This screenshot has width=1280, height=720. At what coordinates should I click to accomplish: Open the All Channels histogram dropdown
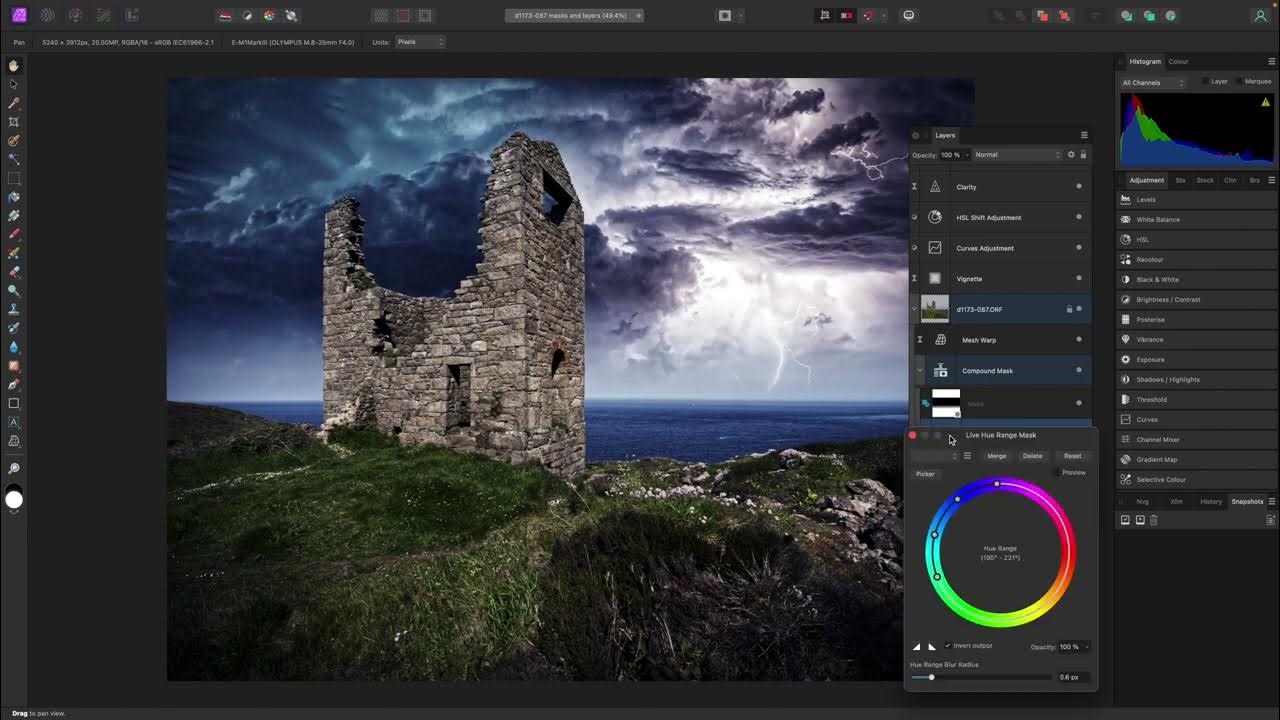[1153, 82]
